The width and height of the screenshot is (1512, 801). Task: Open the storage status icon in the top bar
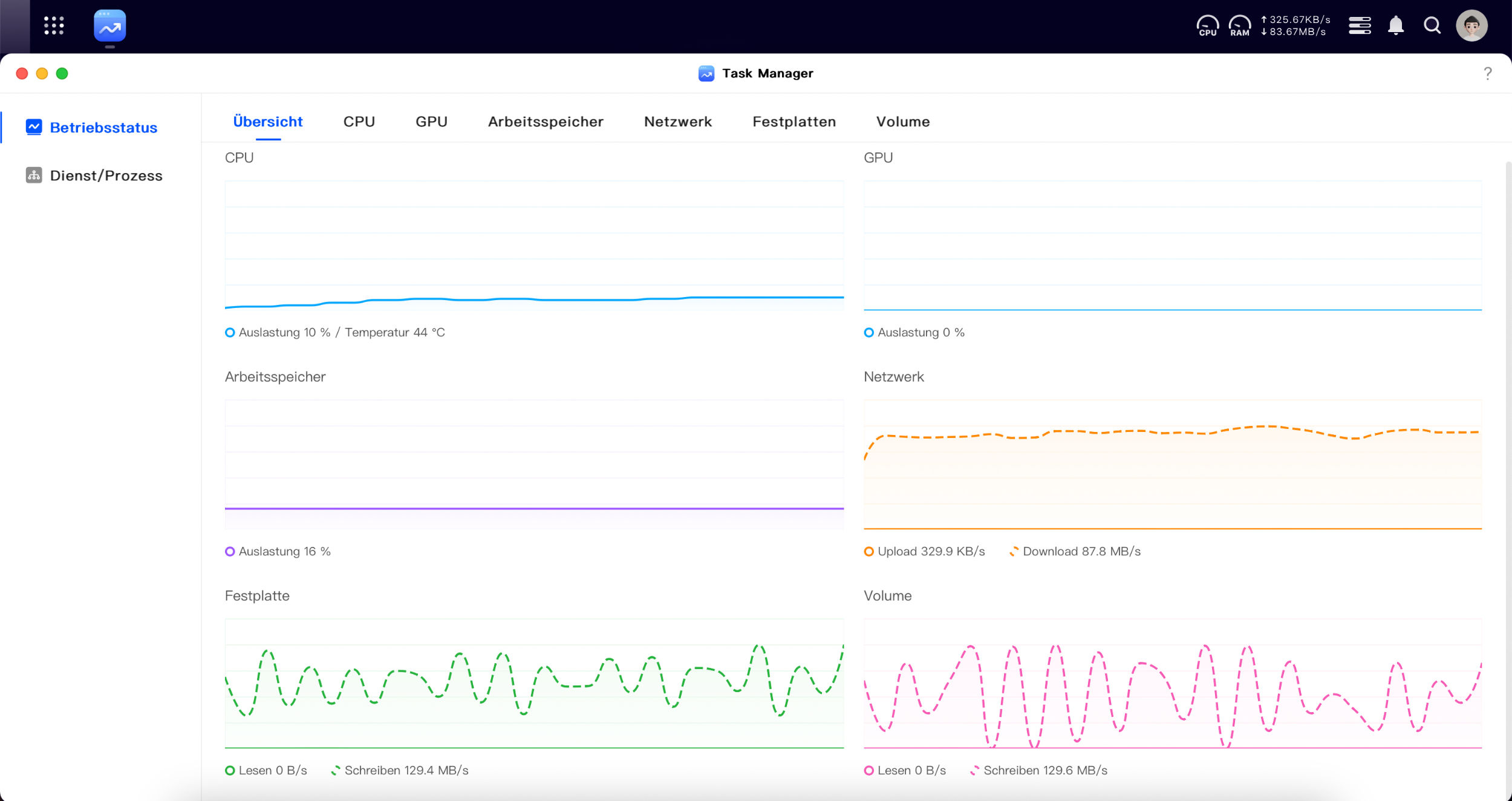(1360, 25)
